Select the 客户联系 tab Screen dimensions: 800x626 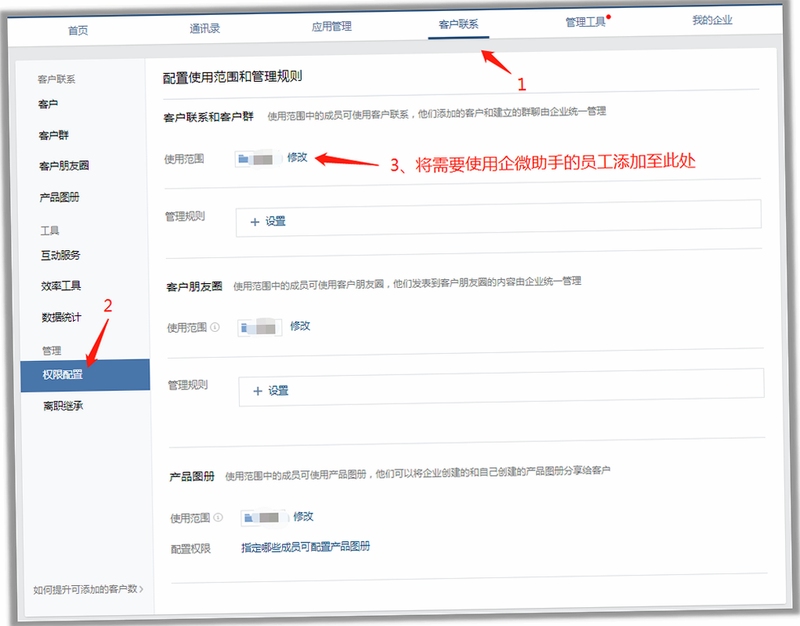pos(458,24)
